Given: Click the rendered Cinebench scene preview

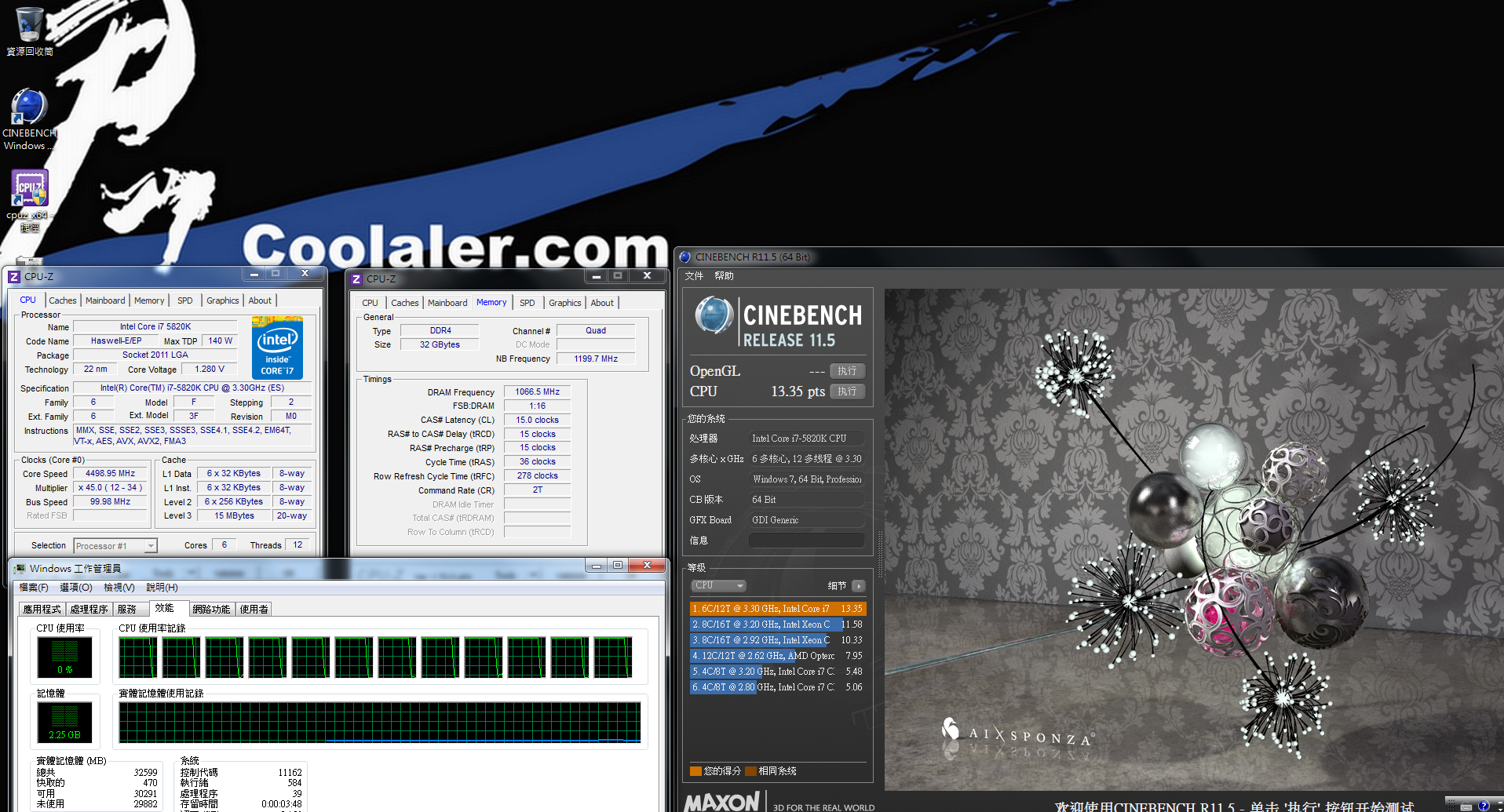Looking at the screenshot, I should click(x=1194, y=539).
